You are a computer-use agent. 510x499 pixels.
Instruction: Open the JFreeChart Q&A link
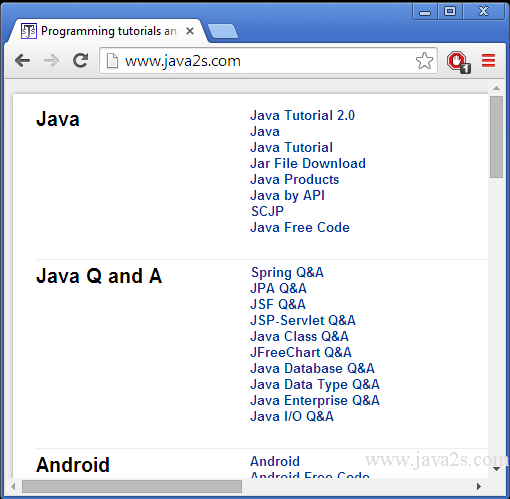tap(301, 352)
